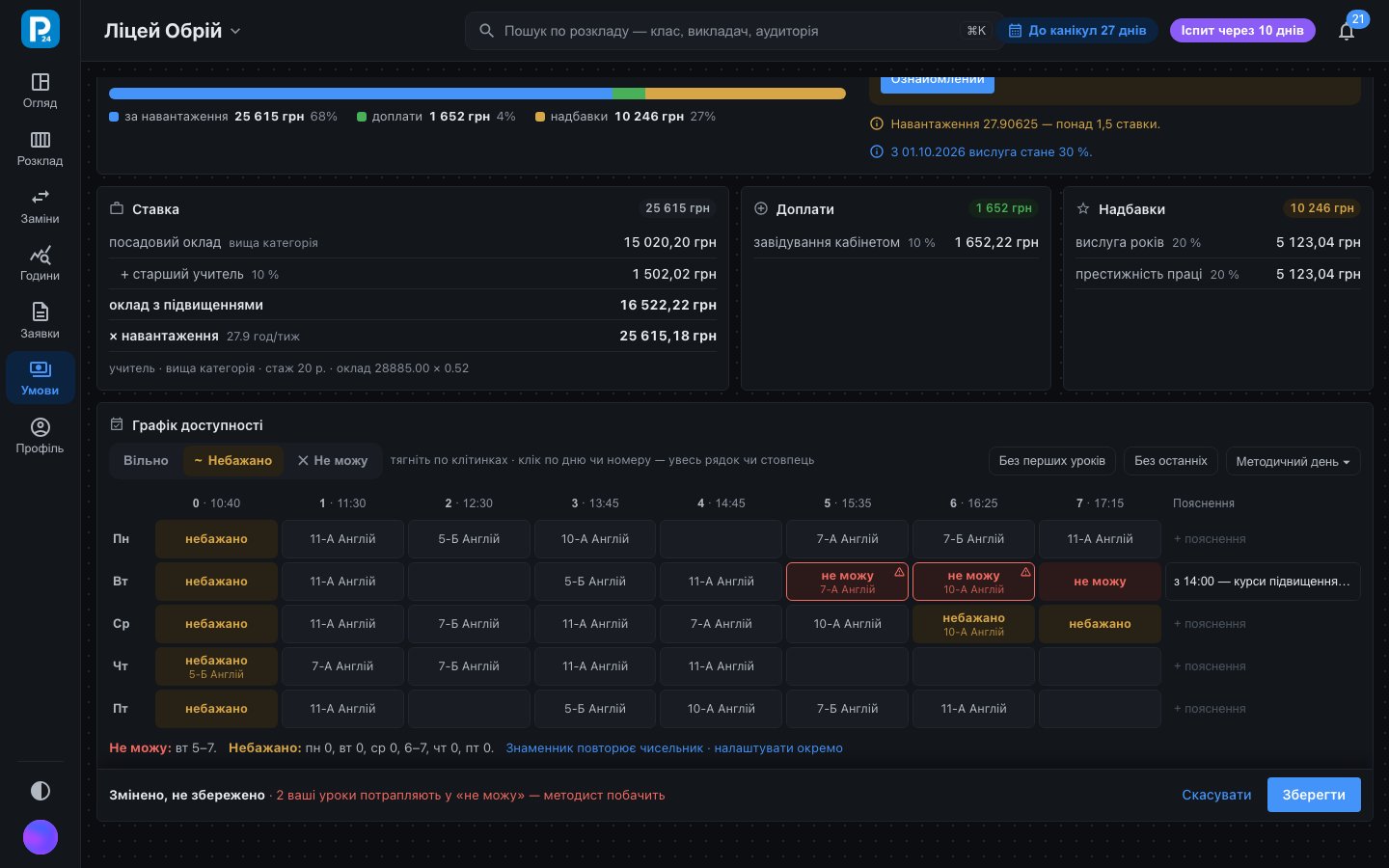Toggle Wednesday lesson 7 небажано cell
The height and width of the screenshot is (868, 1389).
click(1100, 624)
